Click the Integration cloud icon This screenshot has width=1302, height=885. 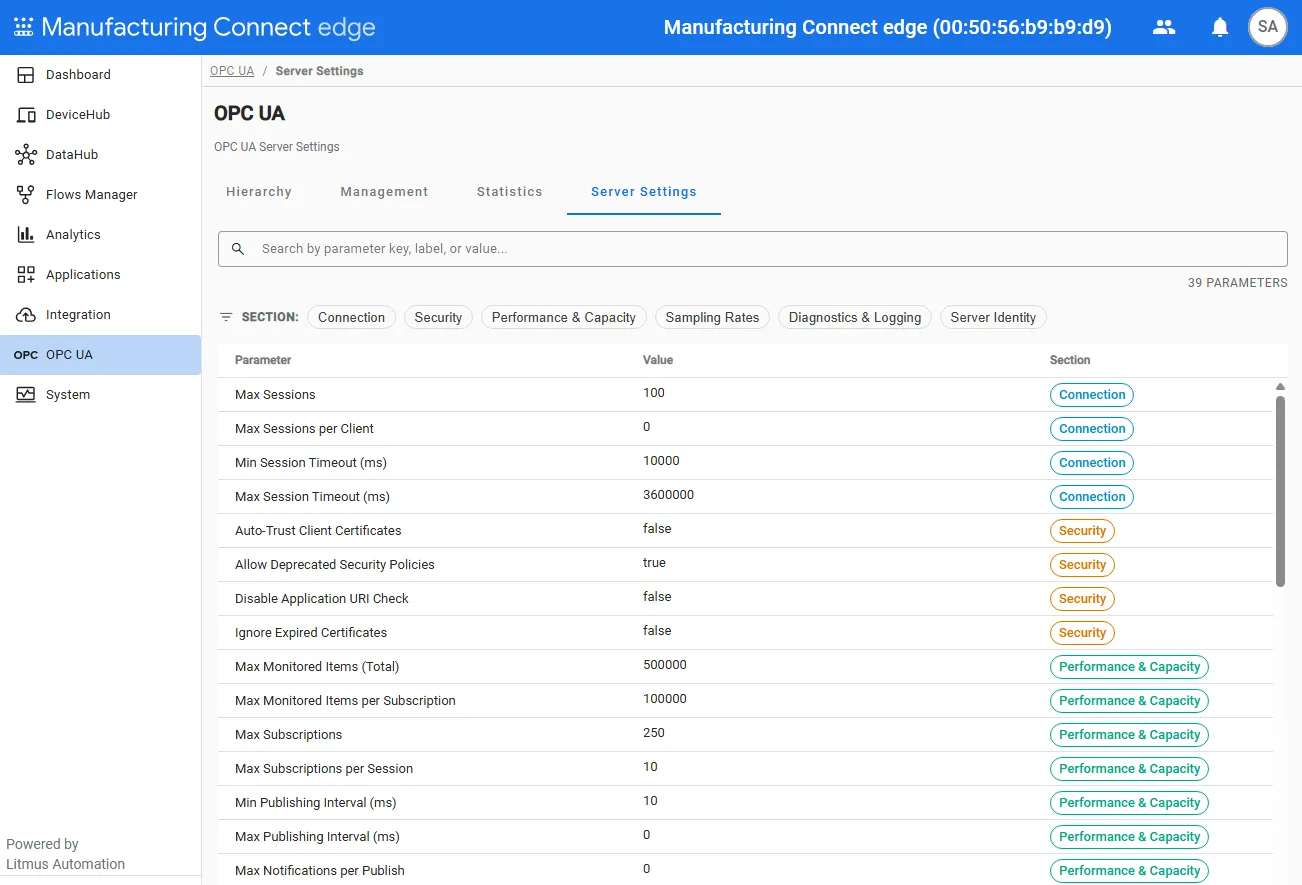[26, 315]
